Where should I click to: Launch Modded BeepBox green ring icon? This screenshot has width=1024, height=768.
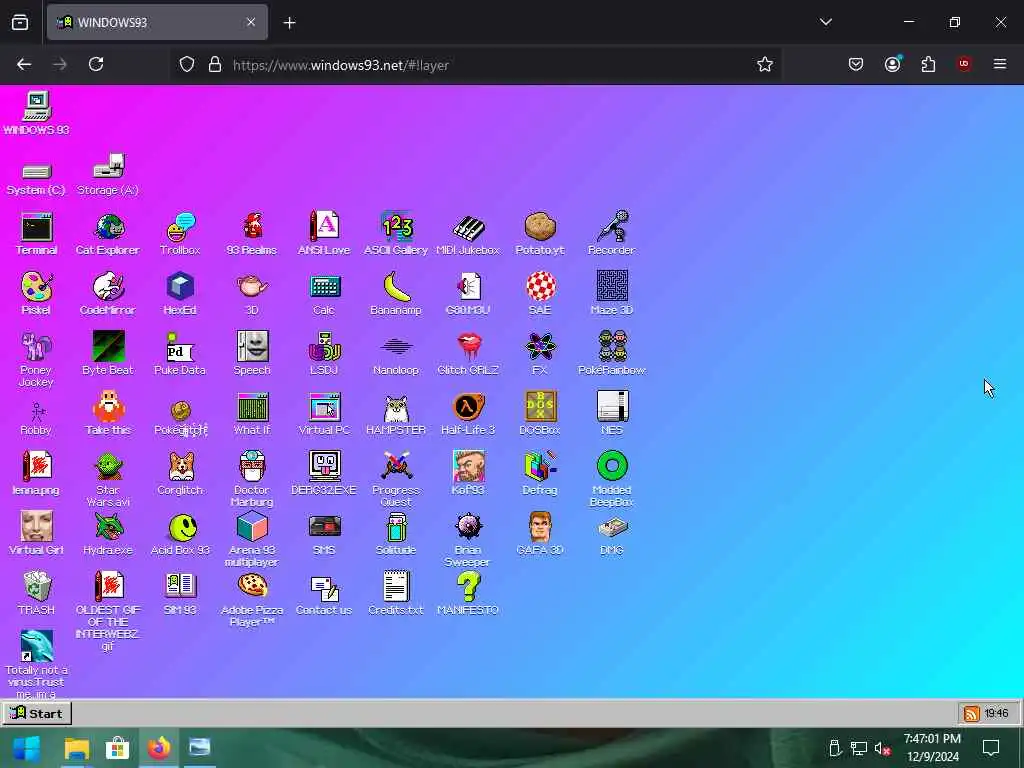[612, 467]
